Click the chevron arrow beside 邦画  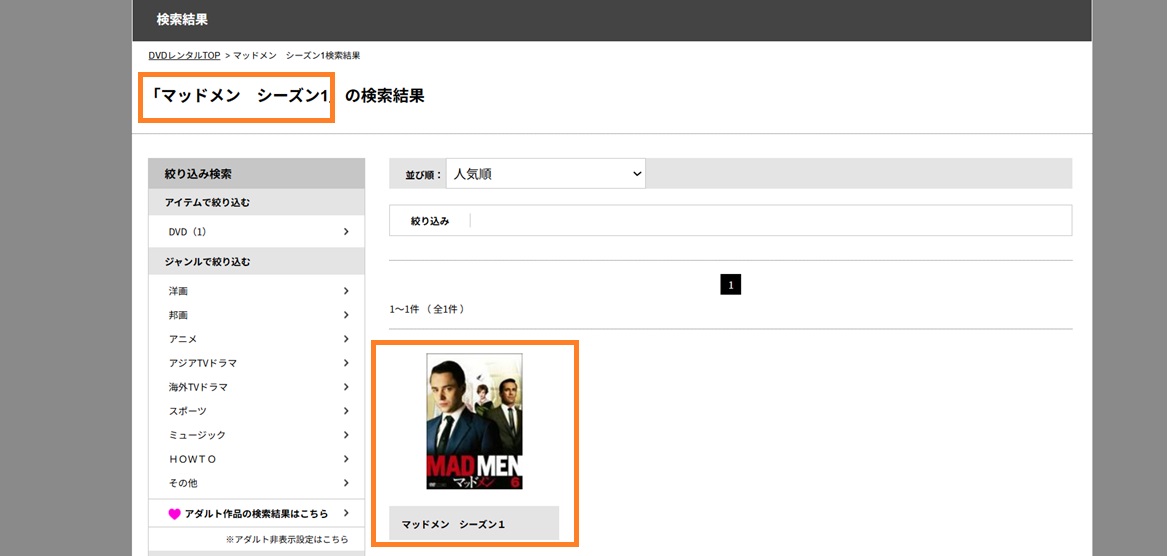pos(346,315)
